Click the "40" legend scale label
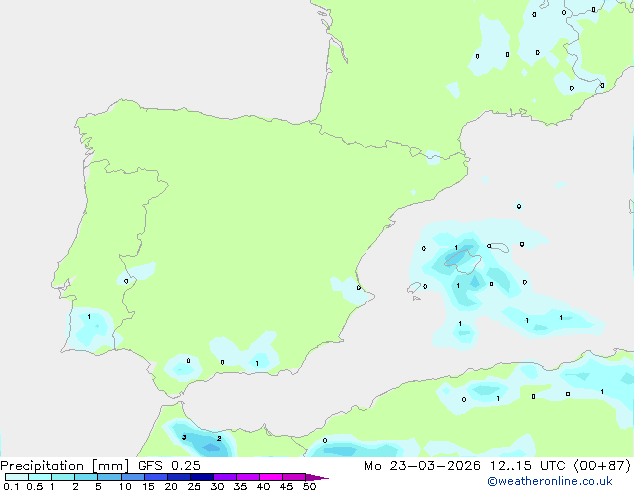This screenshot has height=490, width=634. tap(263, 486)
